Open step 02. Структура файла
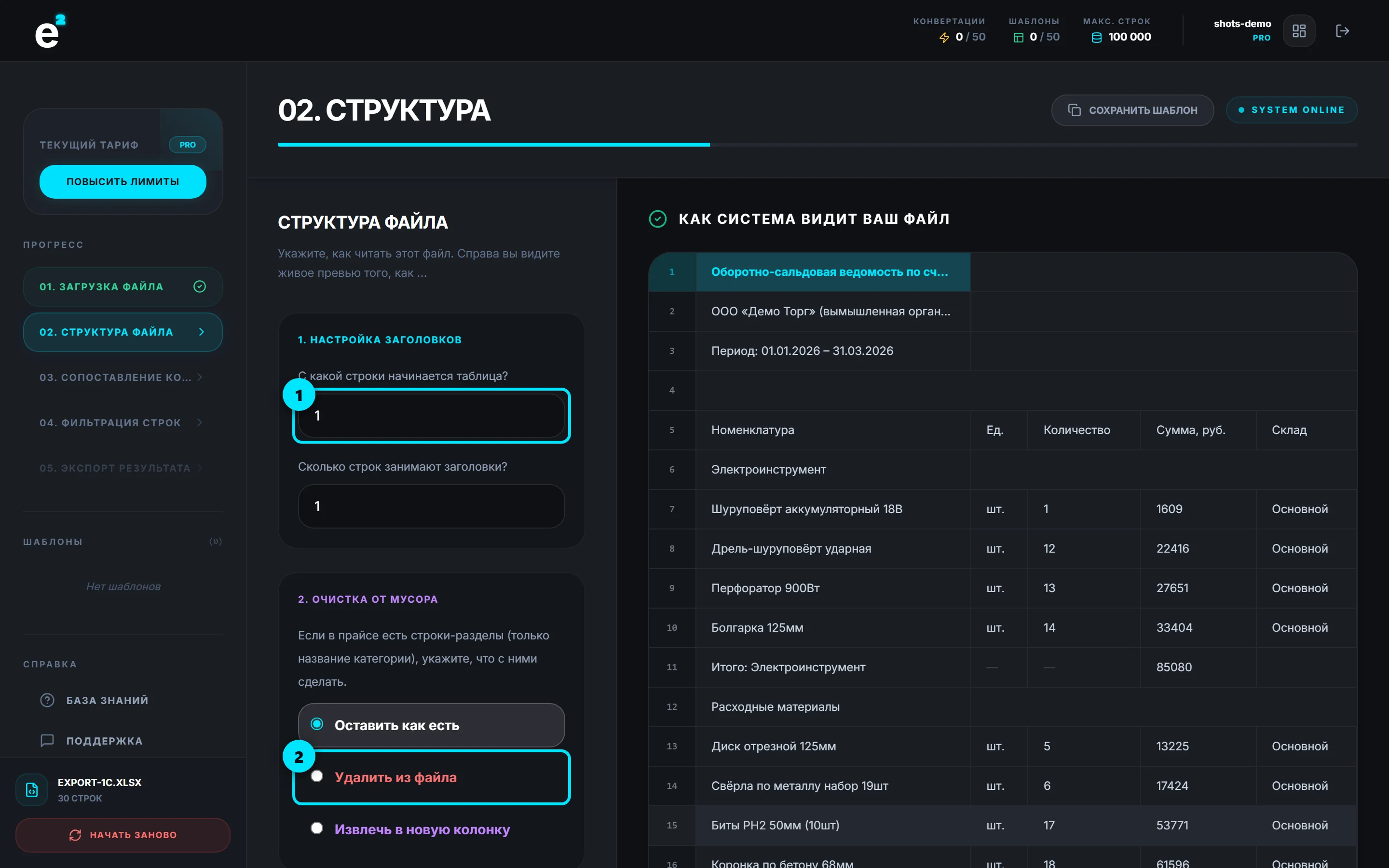 pyautogui.click(x=123, y=332)
